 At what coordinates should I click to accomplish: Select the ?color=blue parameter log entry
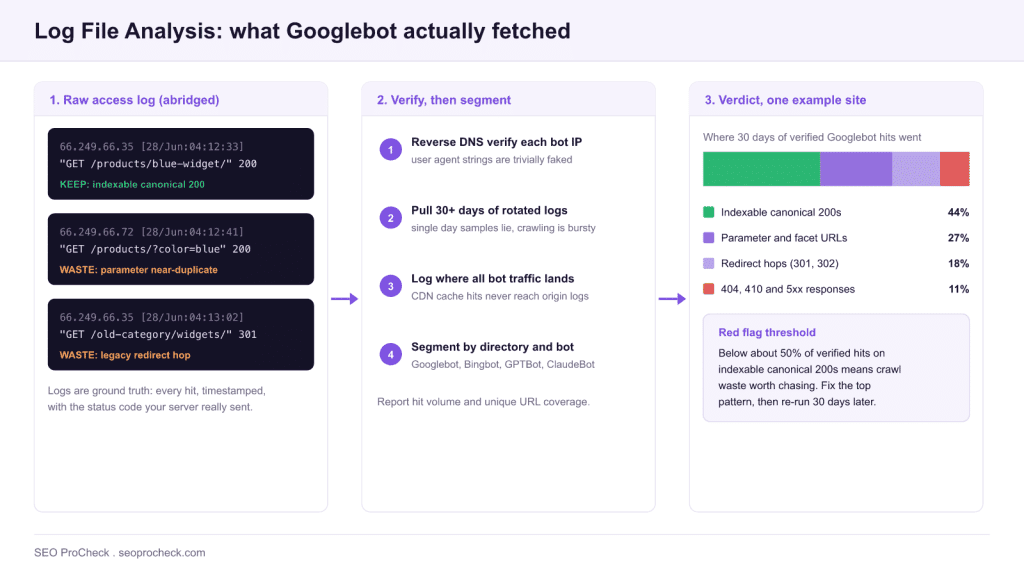pyautogui.click(x=181, y=249)
